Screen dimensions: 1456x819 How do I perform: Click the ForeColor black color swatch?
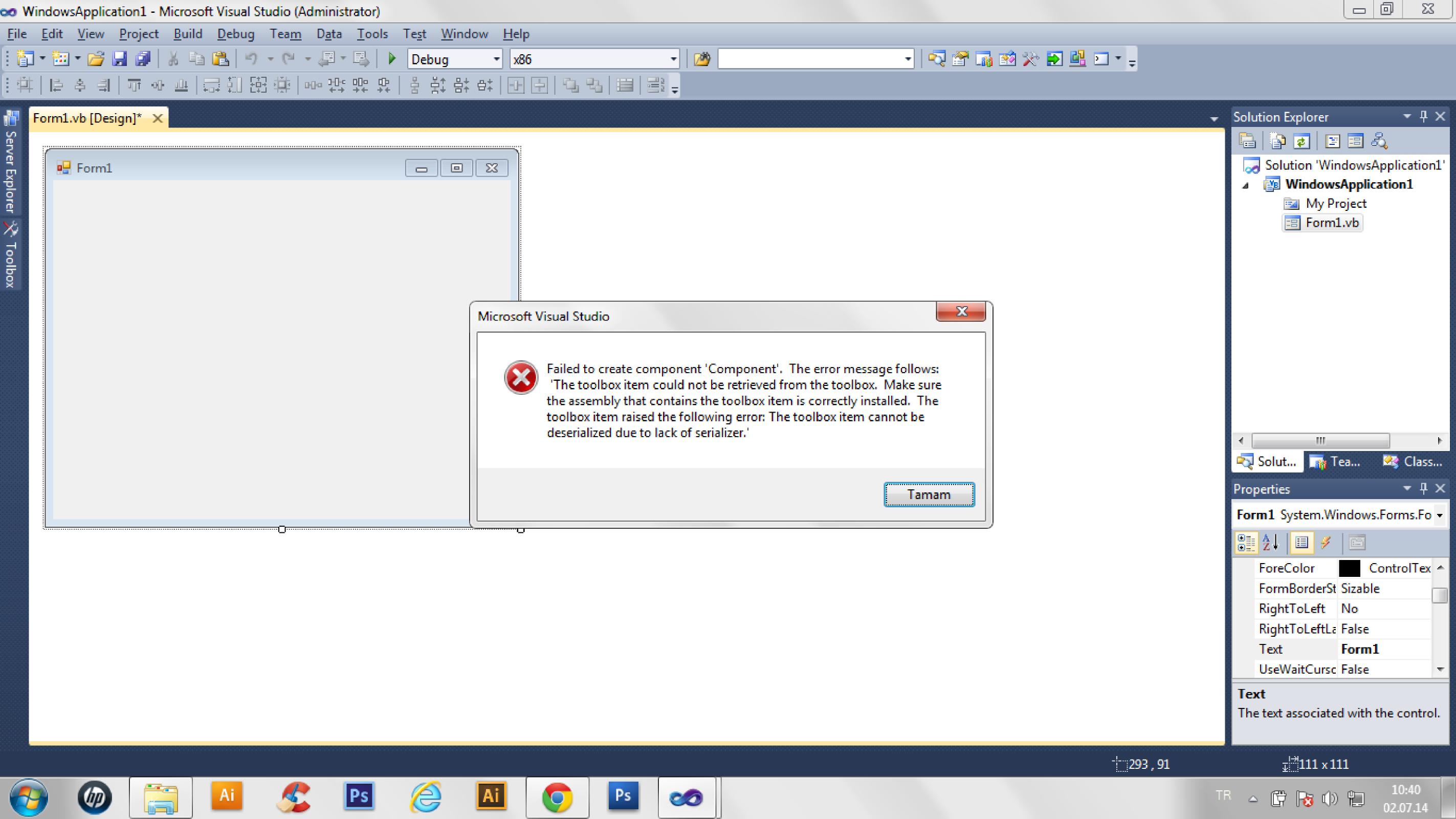pyautogui.click(x=1349, y=568)
